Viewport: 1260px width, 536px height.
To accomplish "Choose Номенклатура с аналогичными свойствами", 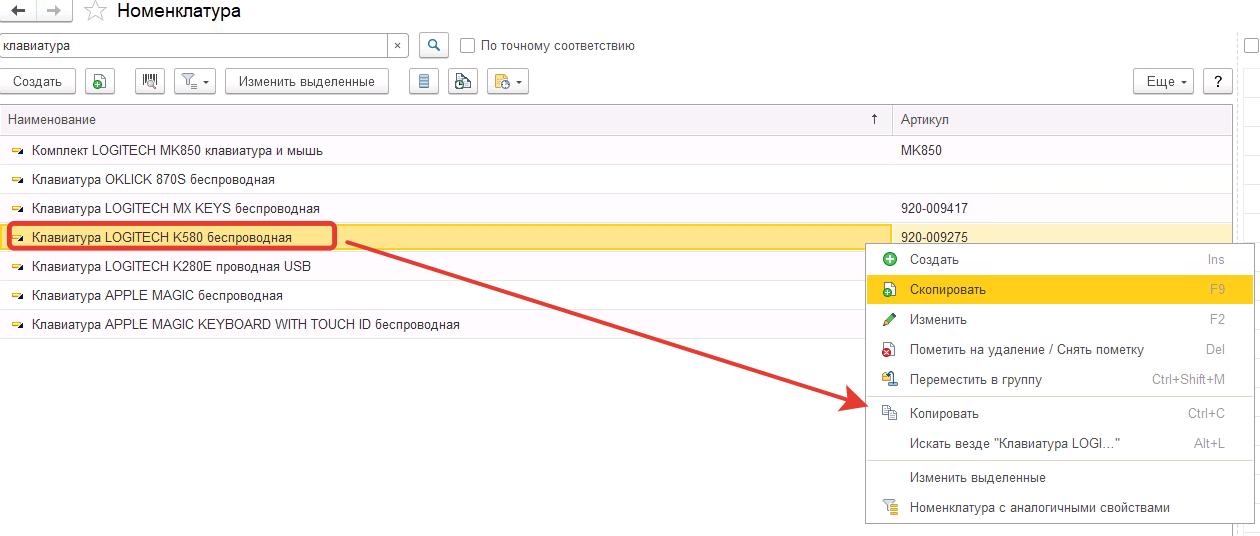I will tap(1060, 507).
